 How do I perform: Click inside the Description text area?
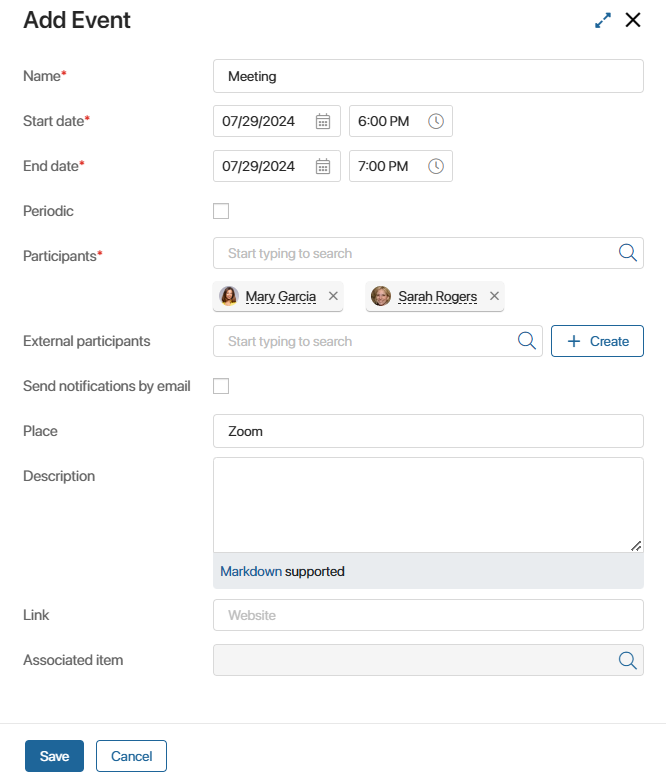click(x=428, y=505)
